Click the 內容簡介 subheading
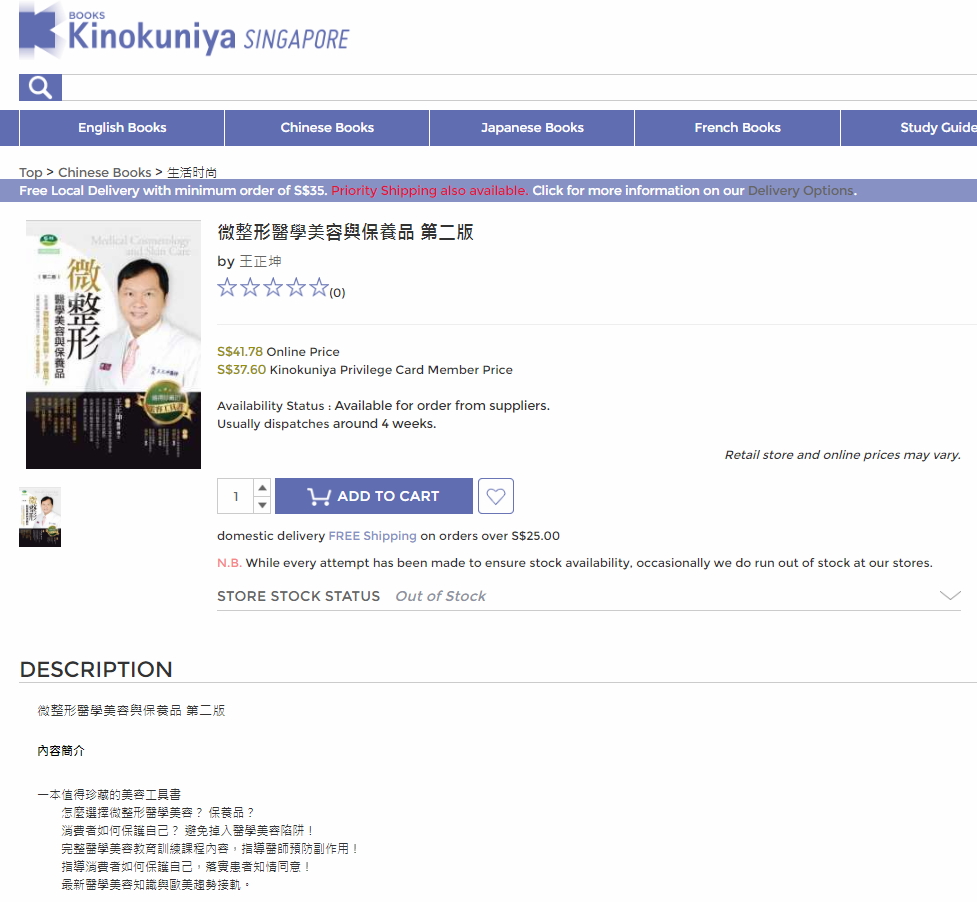 (61, 751)
